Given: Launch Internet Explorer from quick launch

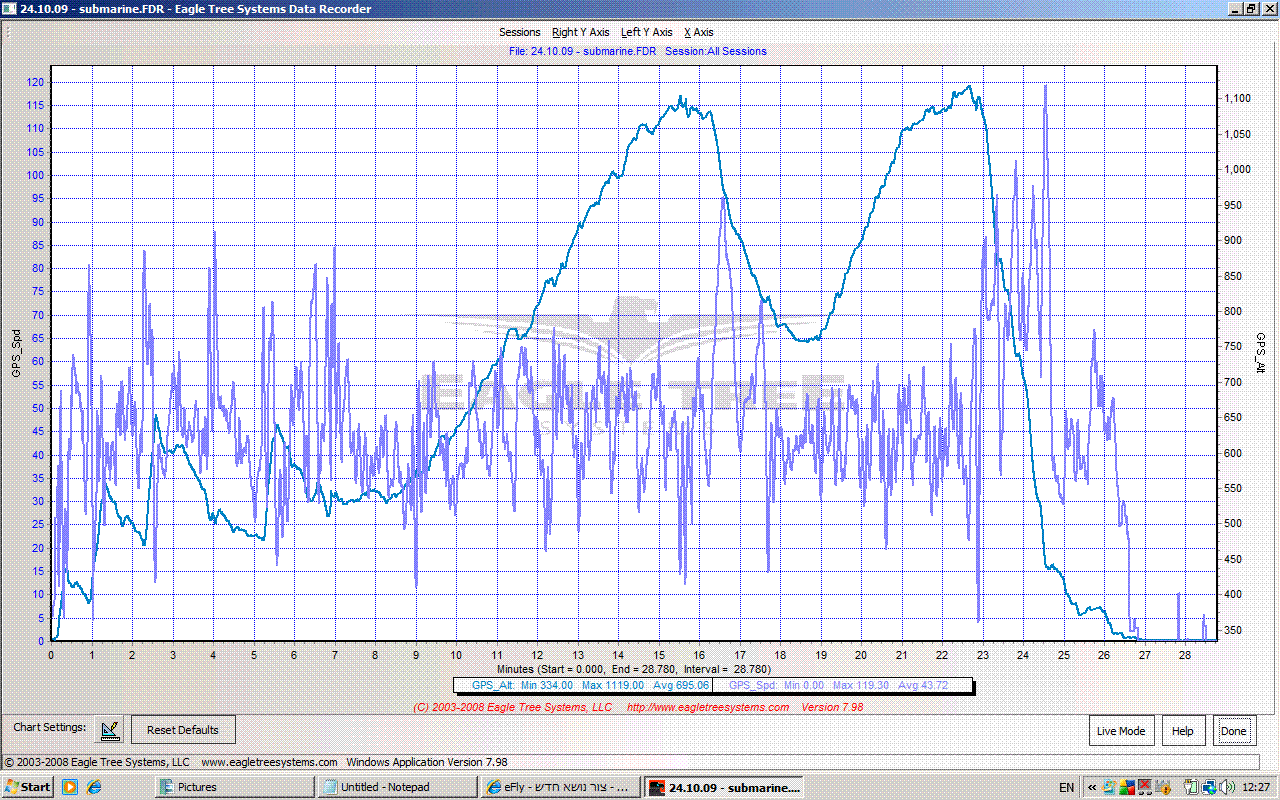Looking at the screenshot, I should click(94, 787).
